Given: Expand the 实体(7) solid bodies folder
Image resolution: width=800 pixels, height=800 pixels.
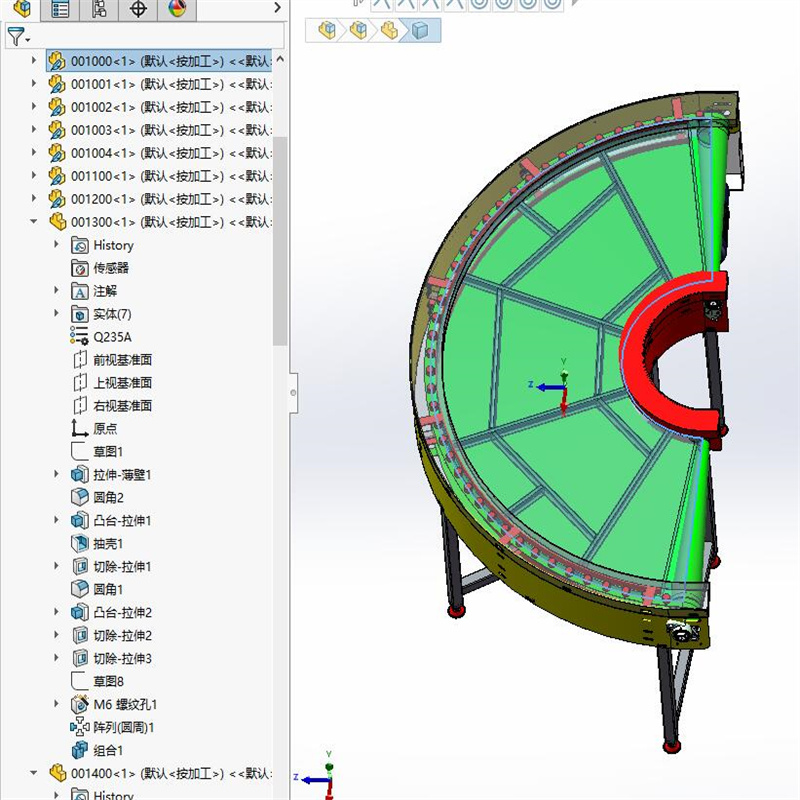Looking at the screenshot, I should [55, 314].
